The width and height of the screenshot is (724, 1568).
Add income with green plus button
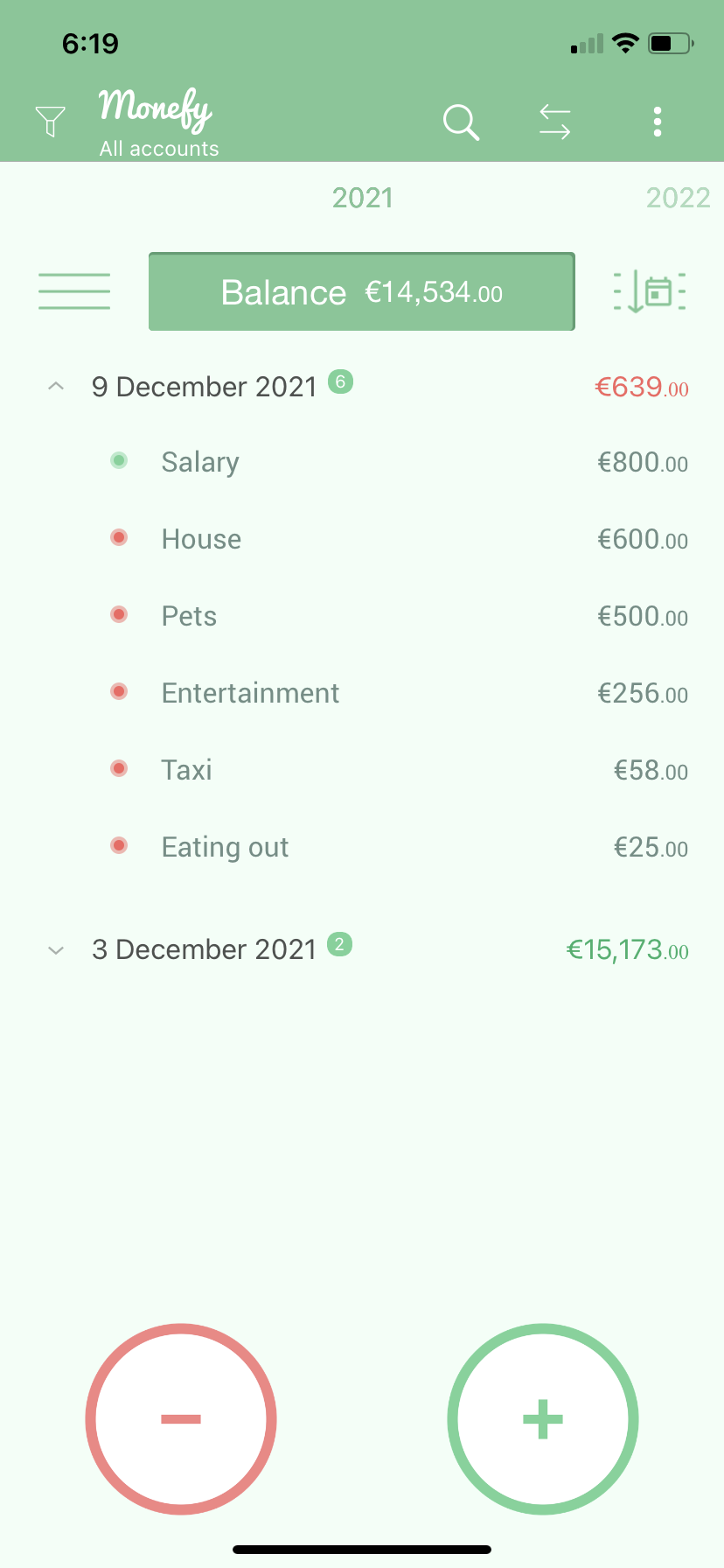543,1418
